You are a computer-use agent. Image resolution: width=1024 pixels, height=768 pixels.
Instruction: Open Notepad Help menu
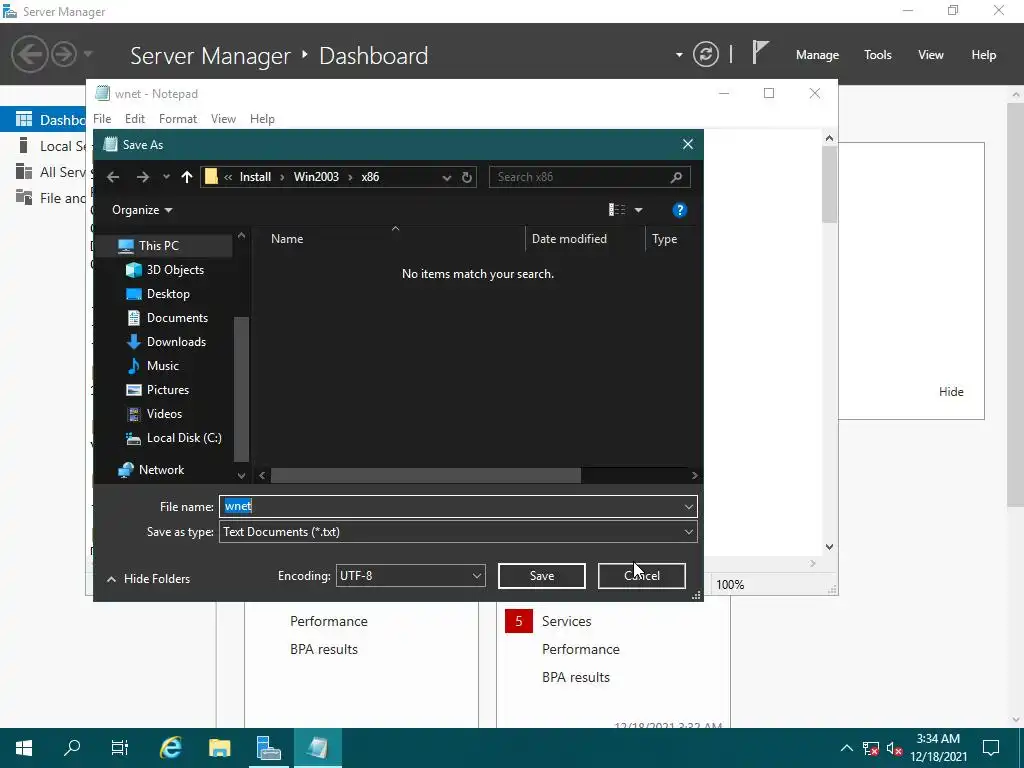click(x=262, y=119)
